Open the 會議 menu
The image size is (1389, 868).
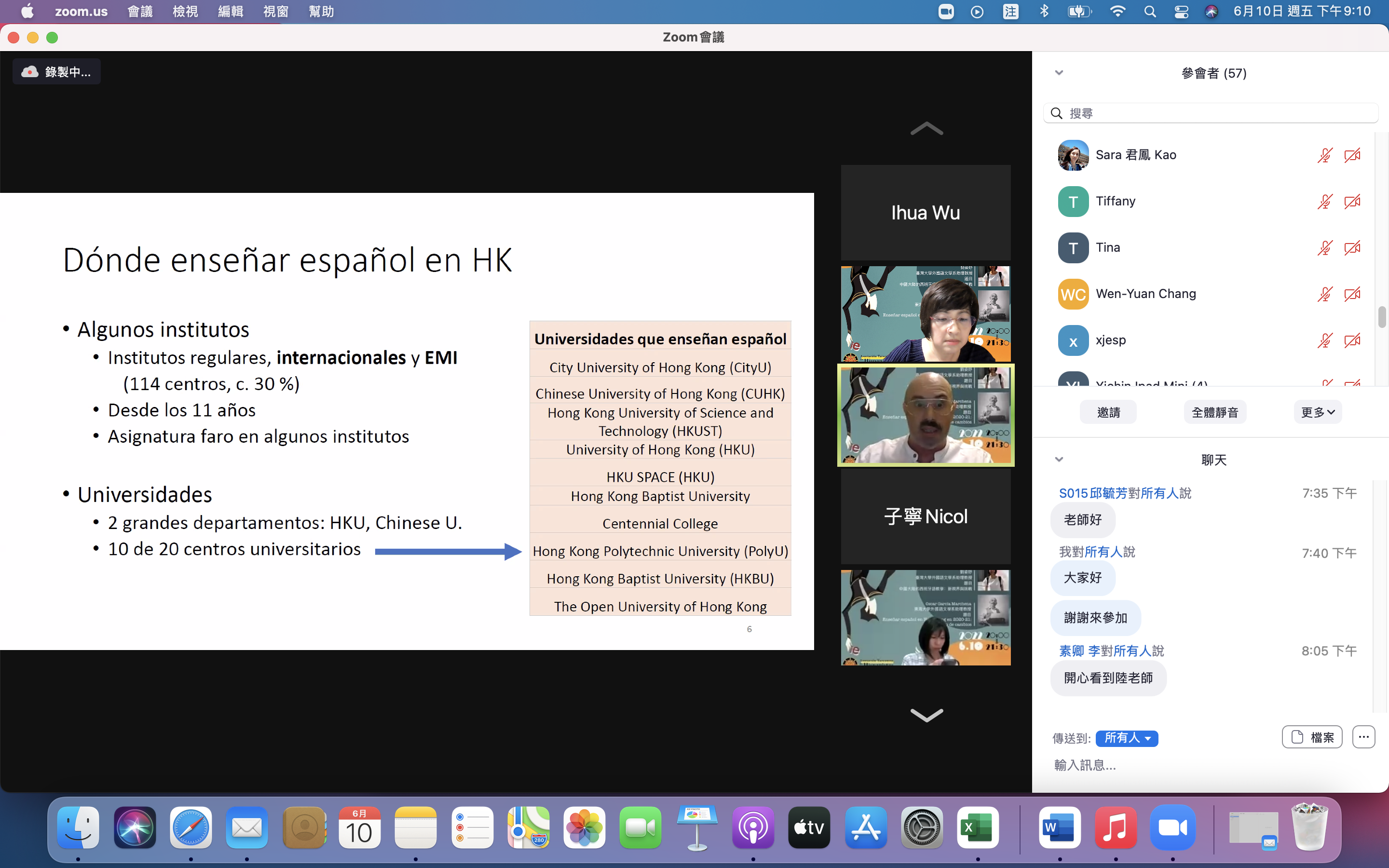(x=140, y=12)
